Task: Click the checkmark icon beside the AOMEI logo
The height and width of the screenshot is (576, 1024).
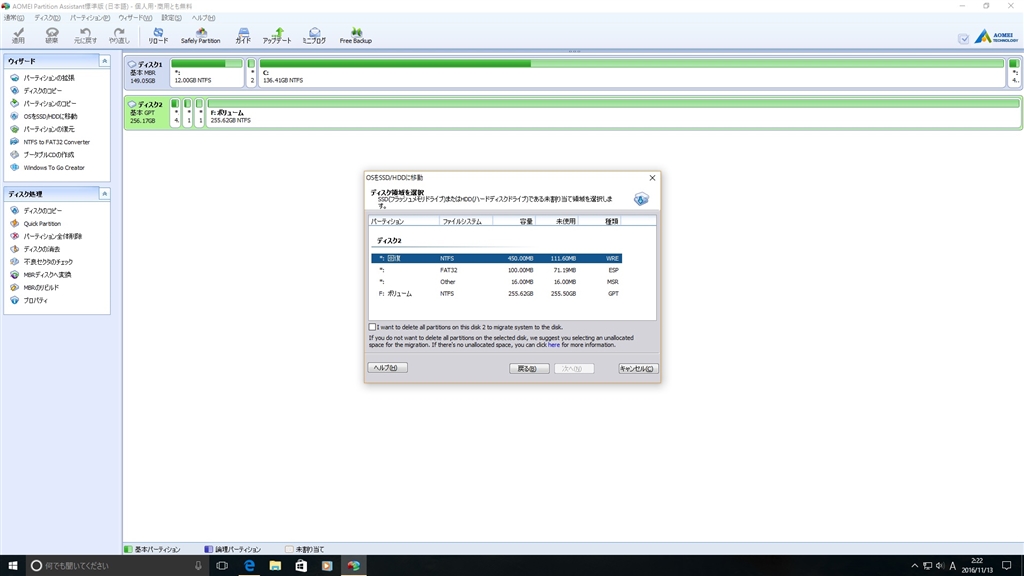Action: (x=963, y=39)
